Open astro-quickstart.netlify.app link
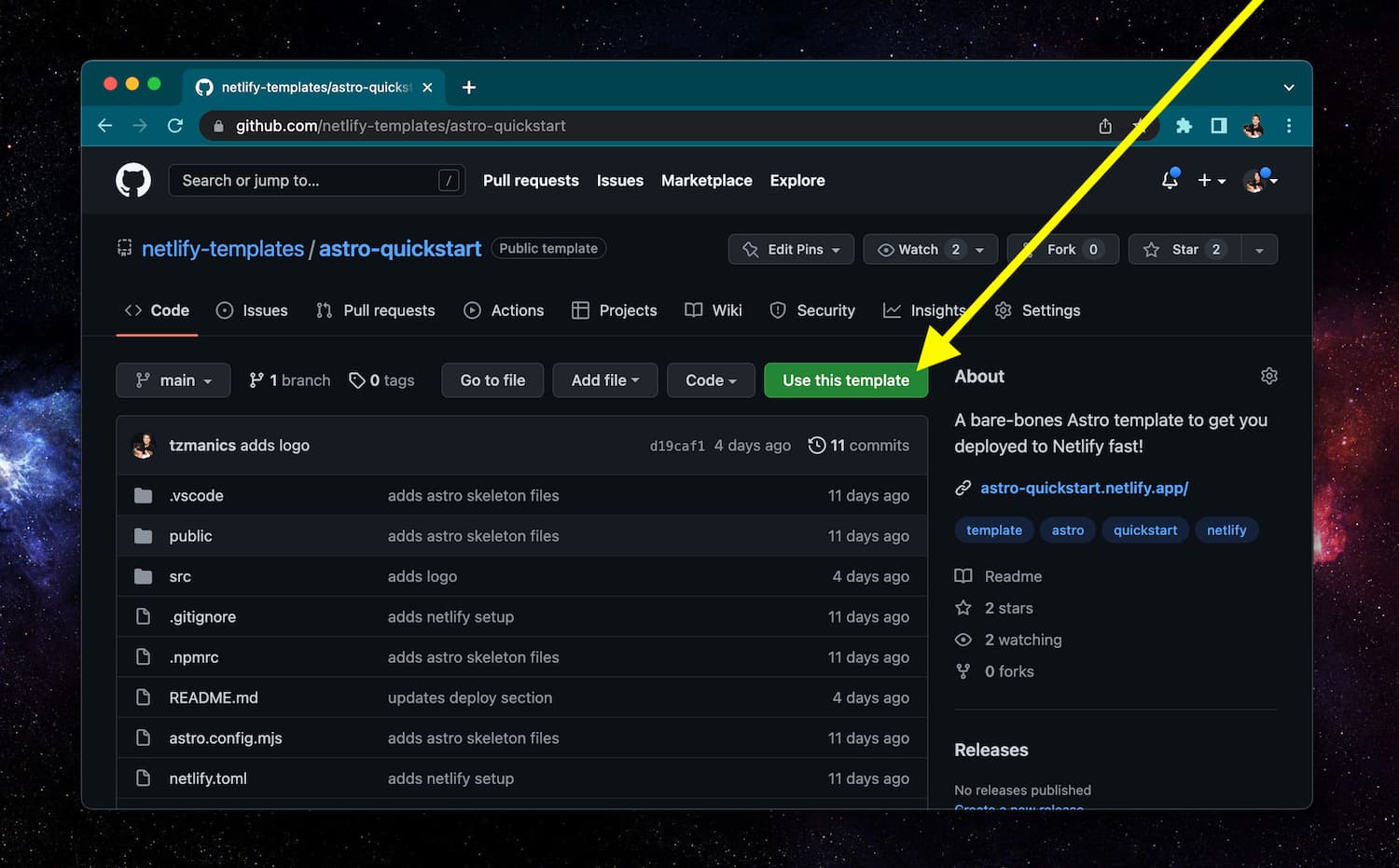This screenshot has height=868, width=1399. [x=1084, y=488]
